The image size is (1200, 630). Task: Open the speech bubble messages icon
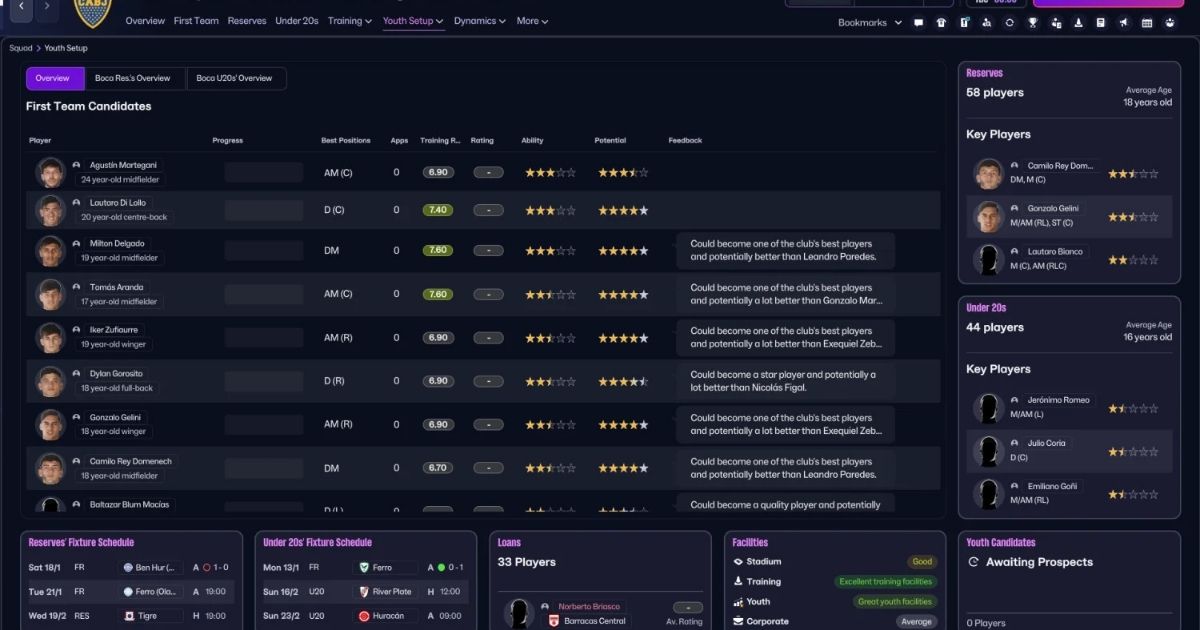click(x=919, y=23)
